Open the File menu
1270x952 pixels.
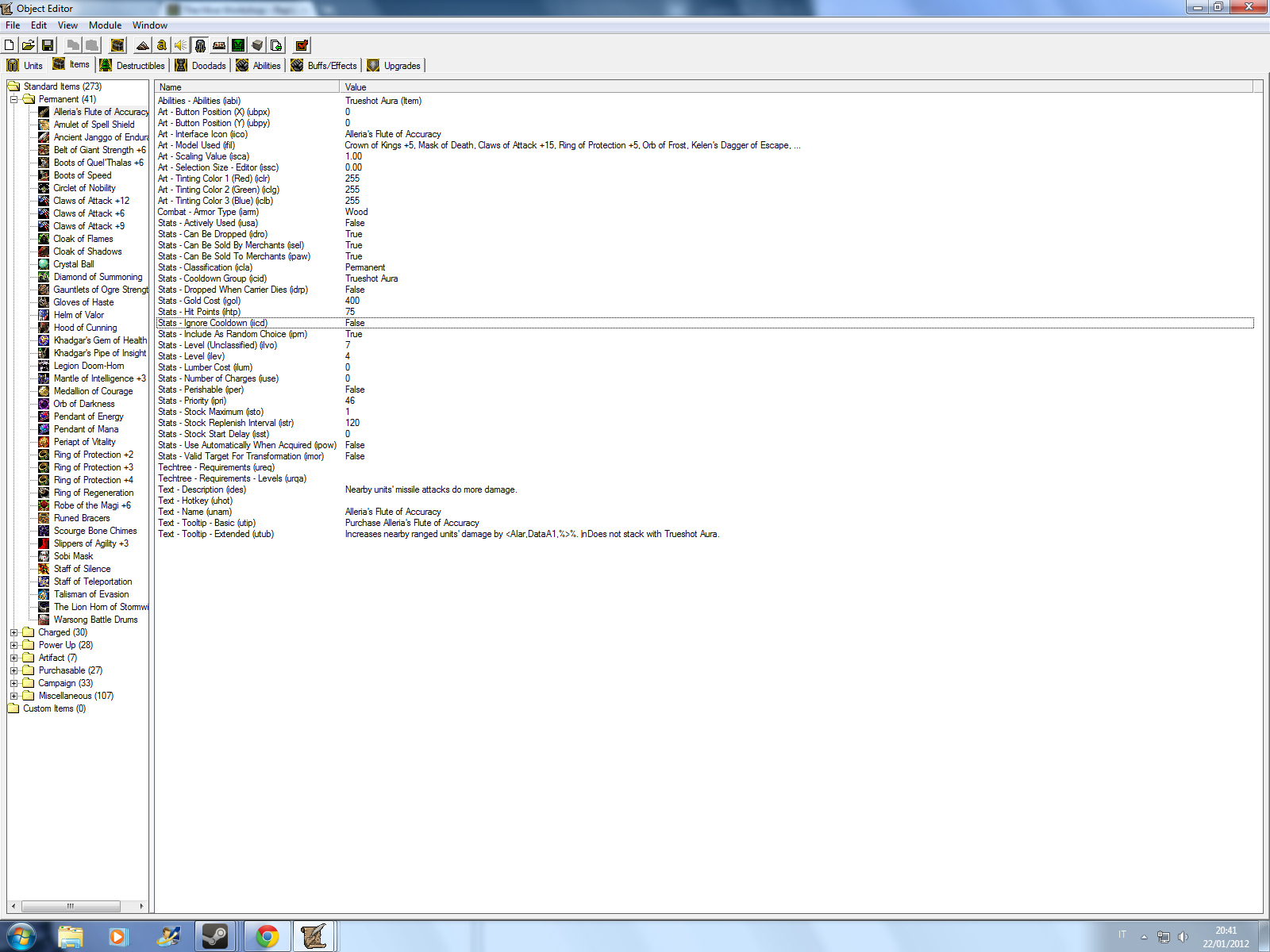pos(13,25)
